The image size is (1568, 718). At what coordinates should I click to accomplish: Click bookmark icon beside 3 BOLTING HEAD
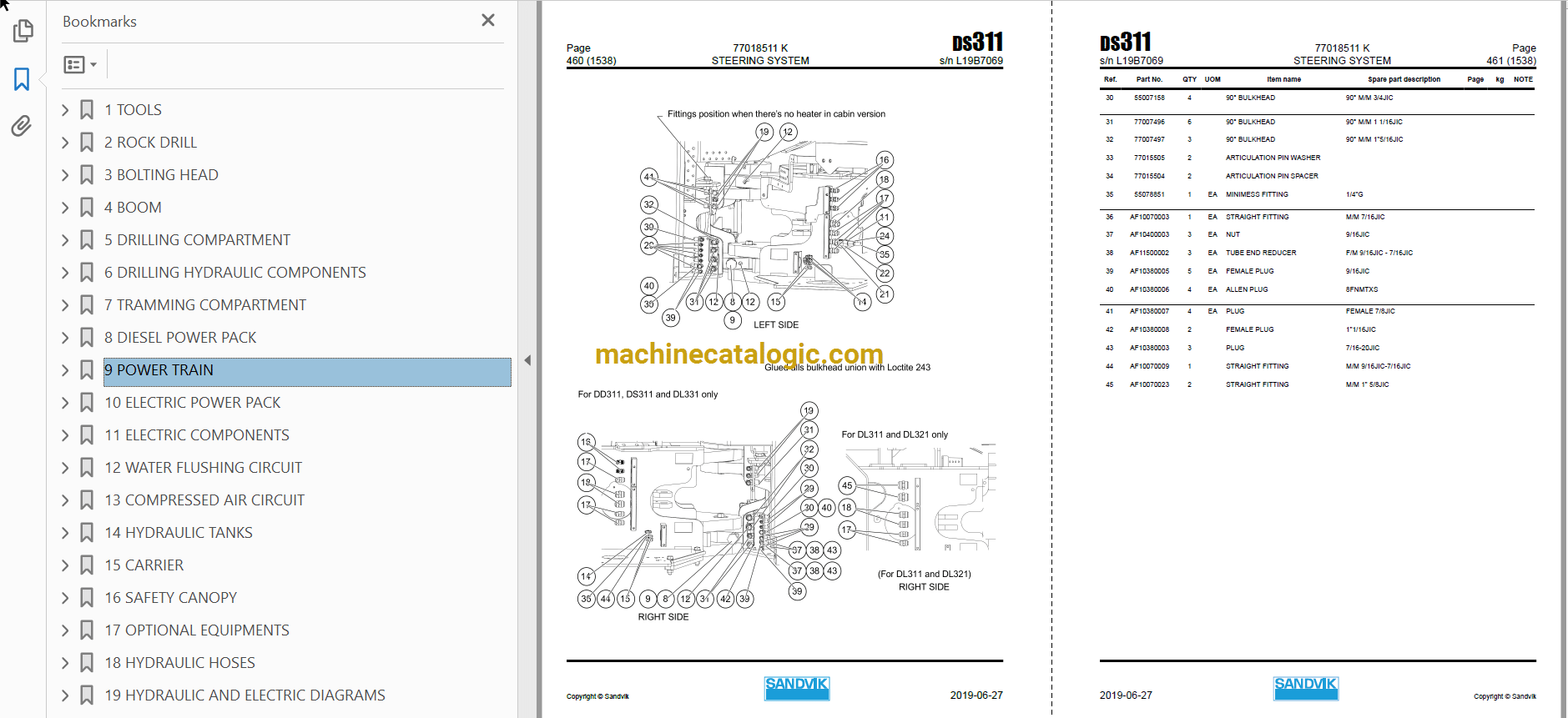point(87,175)
